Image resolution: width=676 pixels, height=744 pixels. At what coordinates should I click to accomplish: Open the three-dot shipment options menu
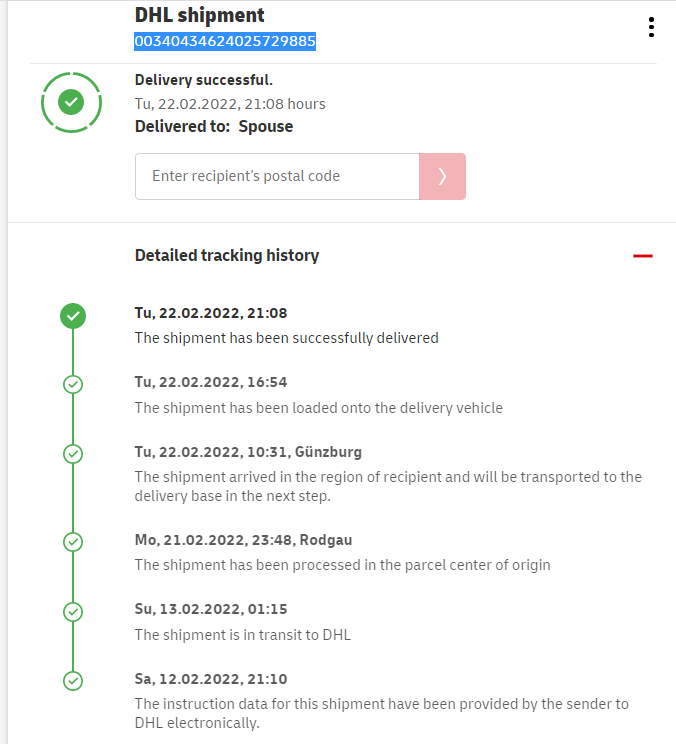[x=651, y=27]
